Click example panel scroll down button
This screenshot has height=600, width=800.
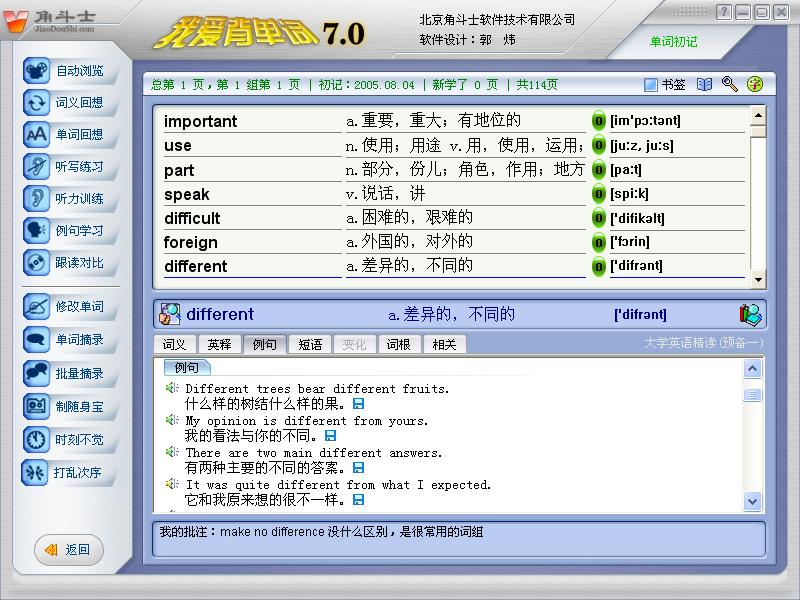pos(753,502)
